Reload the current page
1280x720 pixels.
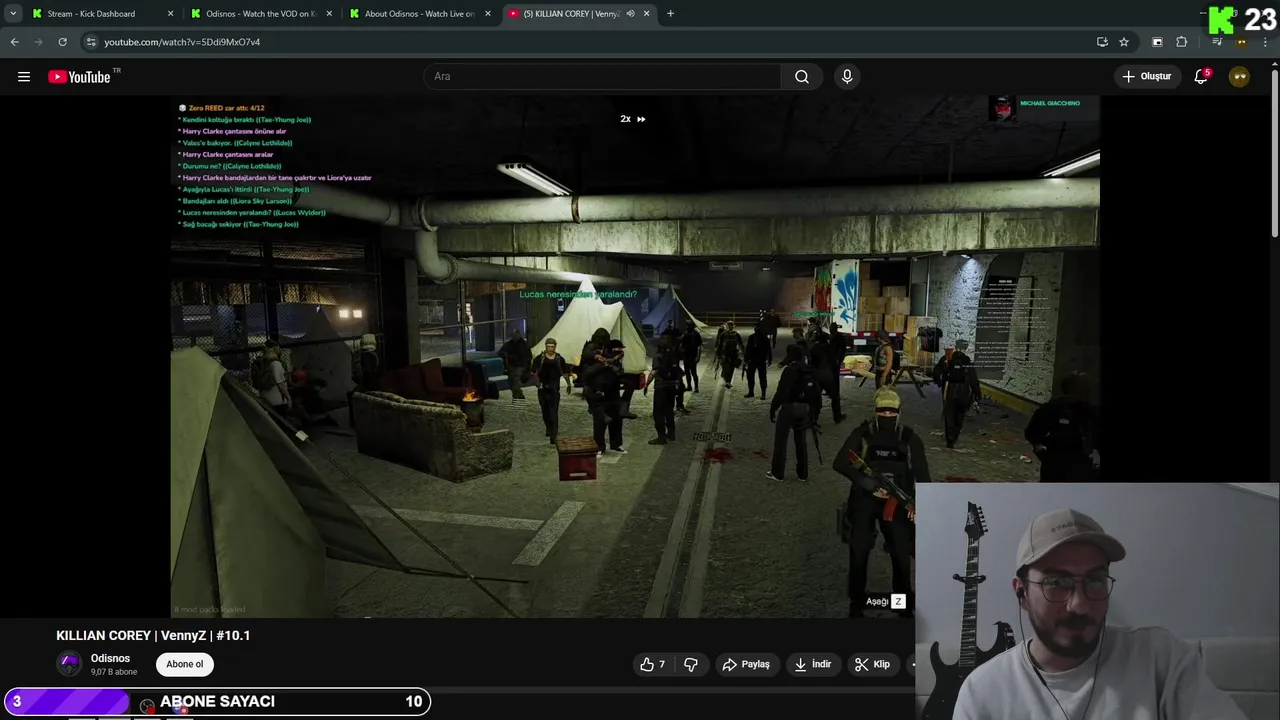pyautogui.click(x=62, y=42)
